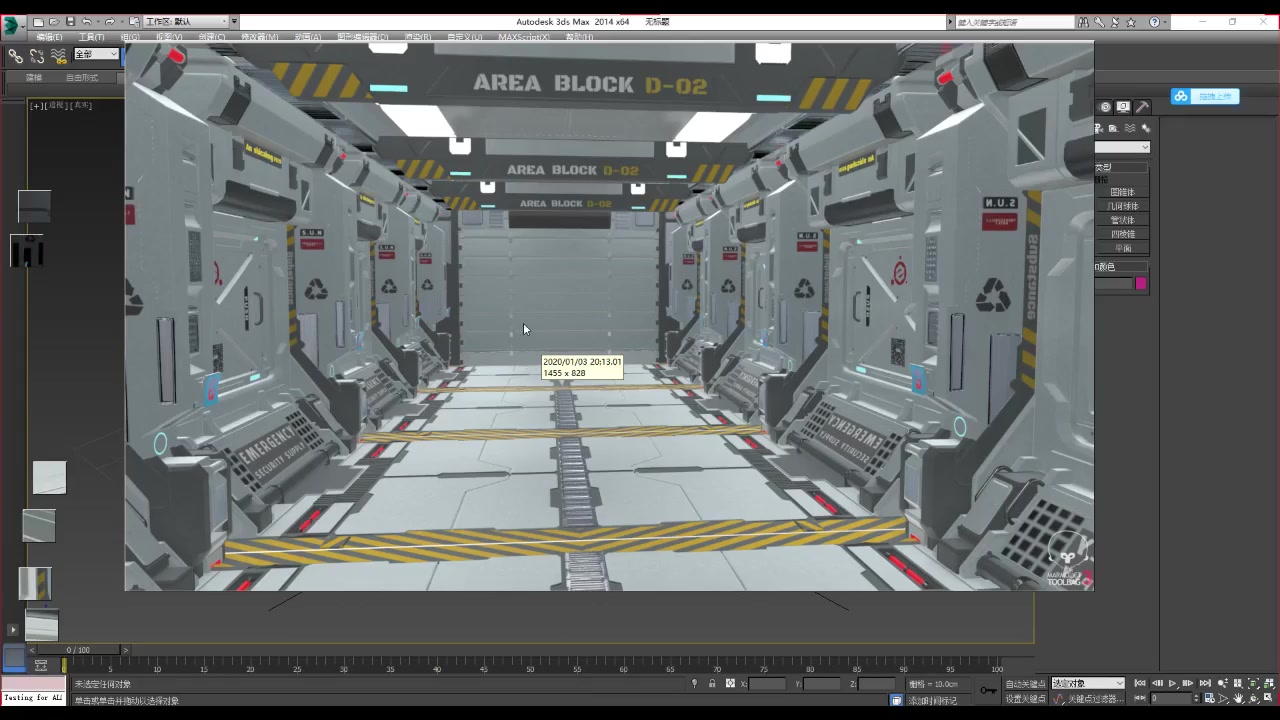The image size is (1280, 720).
Task: Click the [+] viewport label menu
Action: tap(36, 105)
